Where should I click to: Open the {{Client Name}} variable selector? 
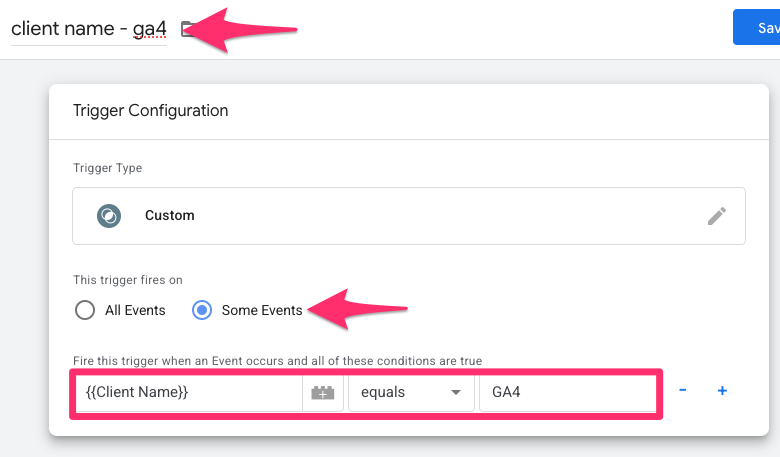point(189,392)
